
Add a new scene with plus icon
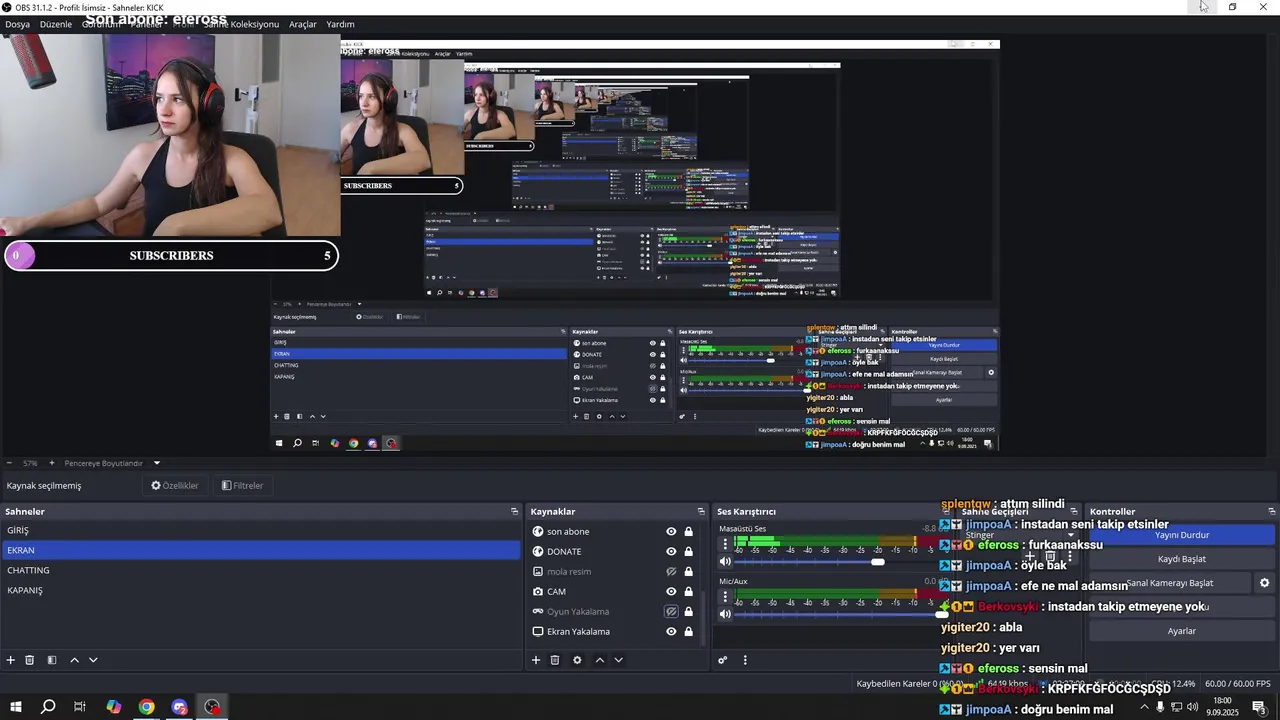point(11,660)
